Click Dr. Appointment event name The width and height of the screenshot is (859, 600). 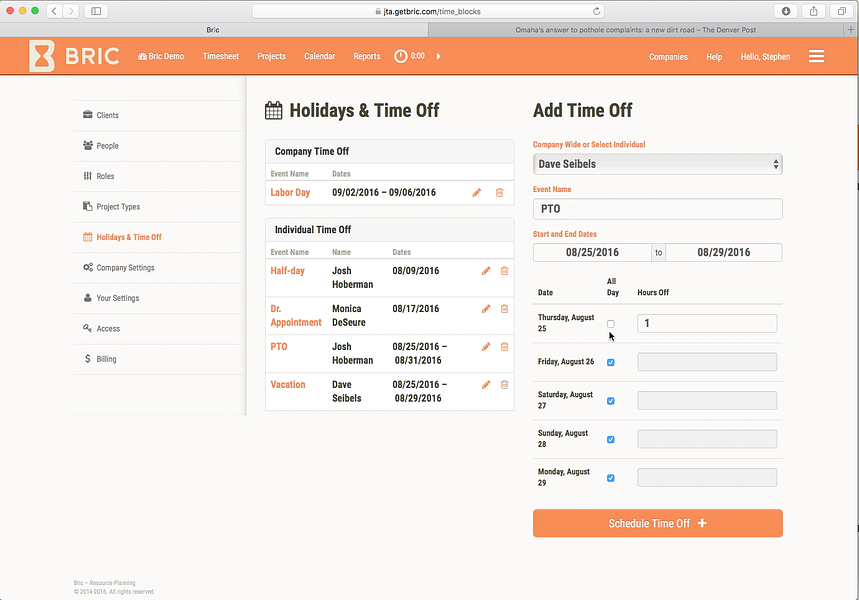[x=296, y=316]
